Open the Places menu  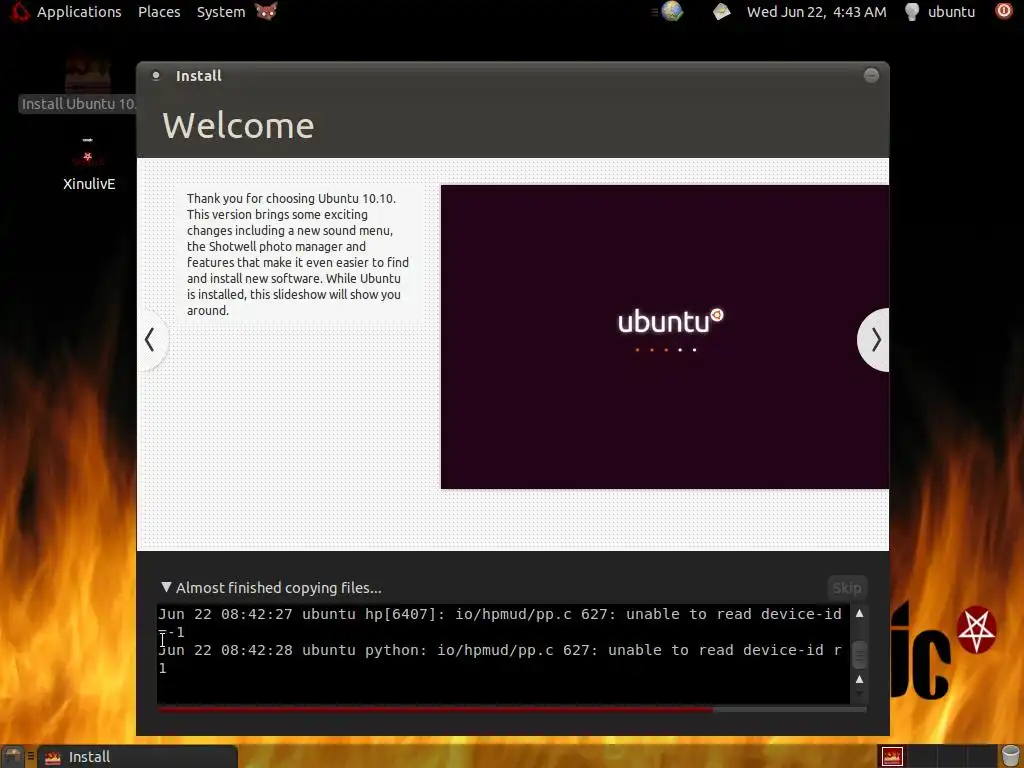(159, 12)
